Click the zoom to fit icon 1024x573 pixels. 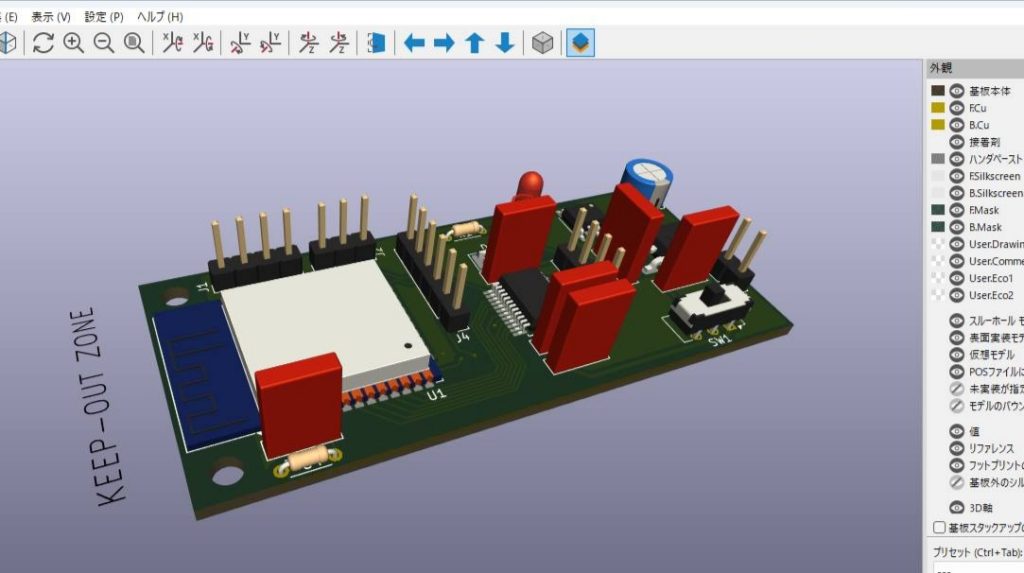pyautogui.click(x=134, y=43)
